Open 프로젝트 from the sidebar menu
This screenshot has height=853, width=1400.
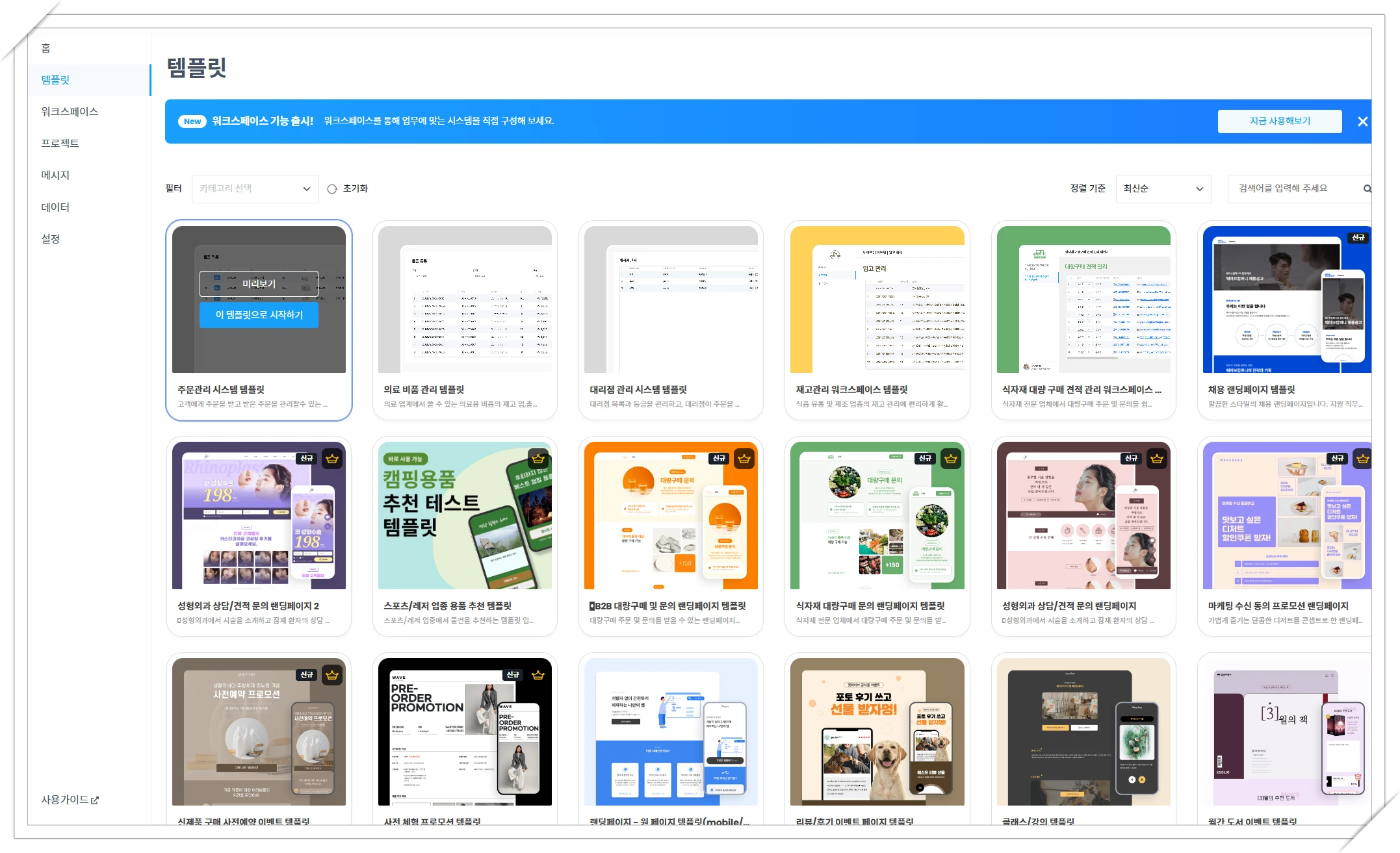(60, 144)
